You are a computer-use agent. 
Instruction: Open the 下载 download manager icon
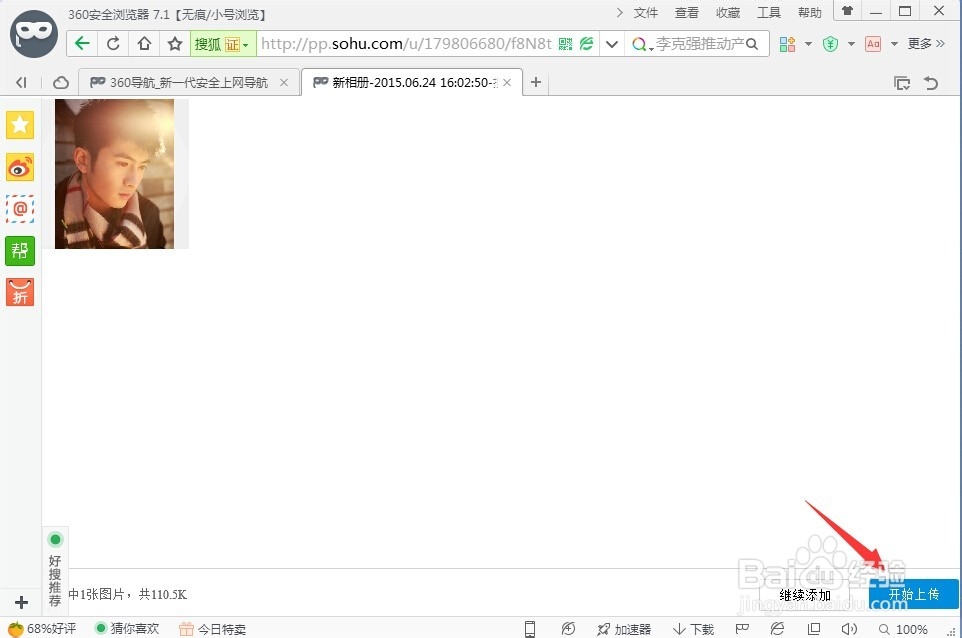[693, 629]
